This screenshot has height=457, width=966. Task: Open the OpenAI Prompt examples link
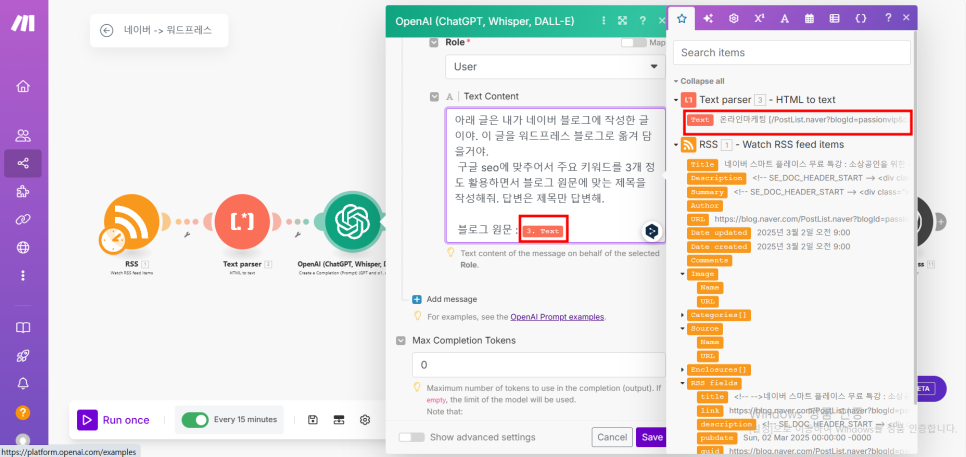point(558,317)
